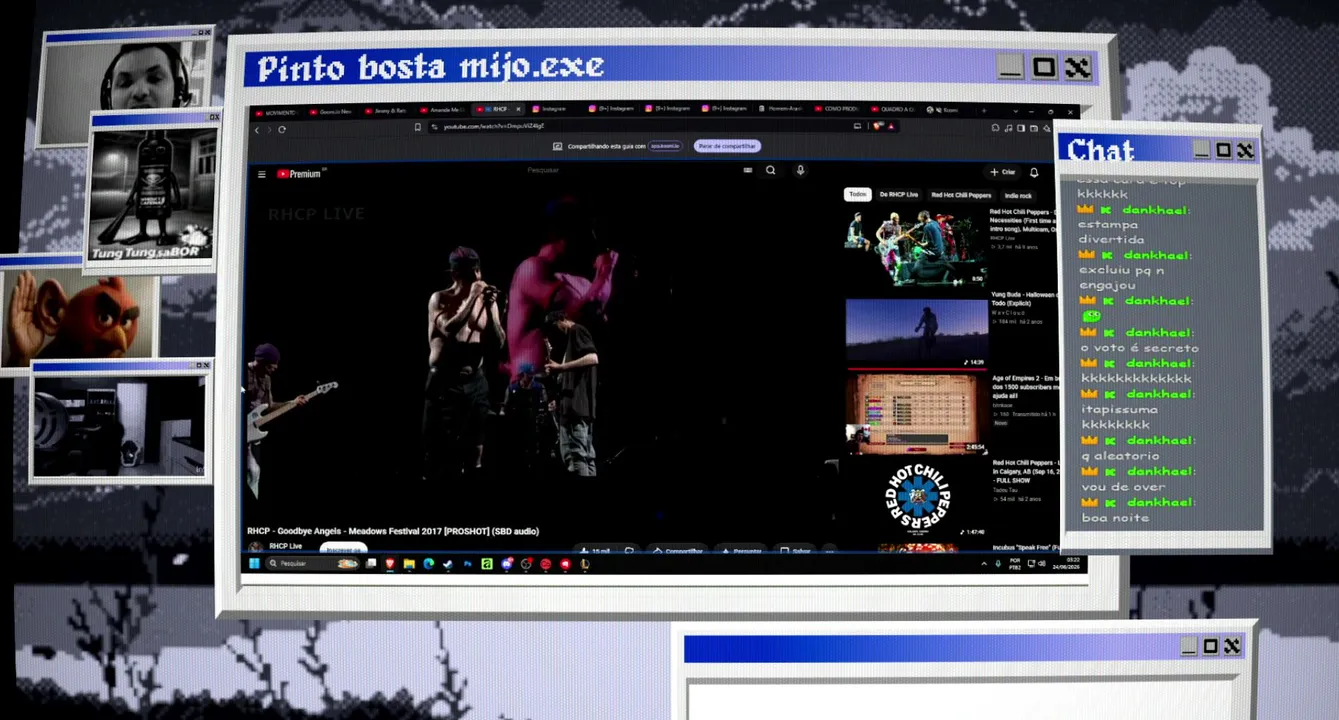
Task: Start voice search with the microphone icon
Action: [800, 171]
